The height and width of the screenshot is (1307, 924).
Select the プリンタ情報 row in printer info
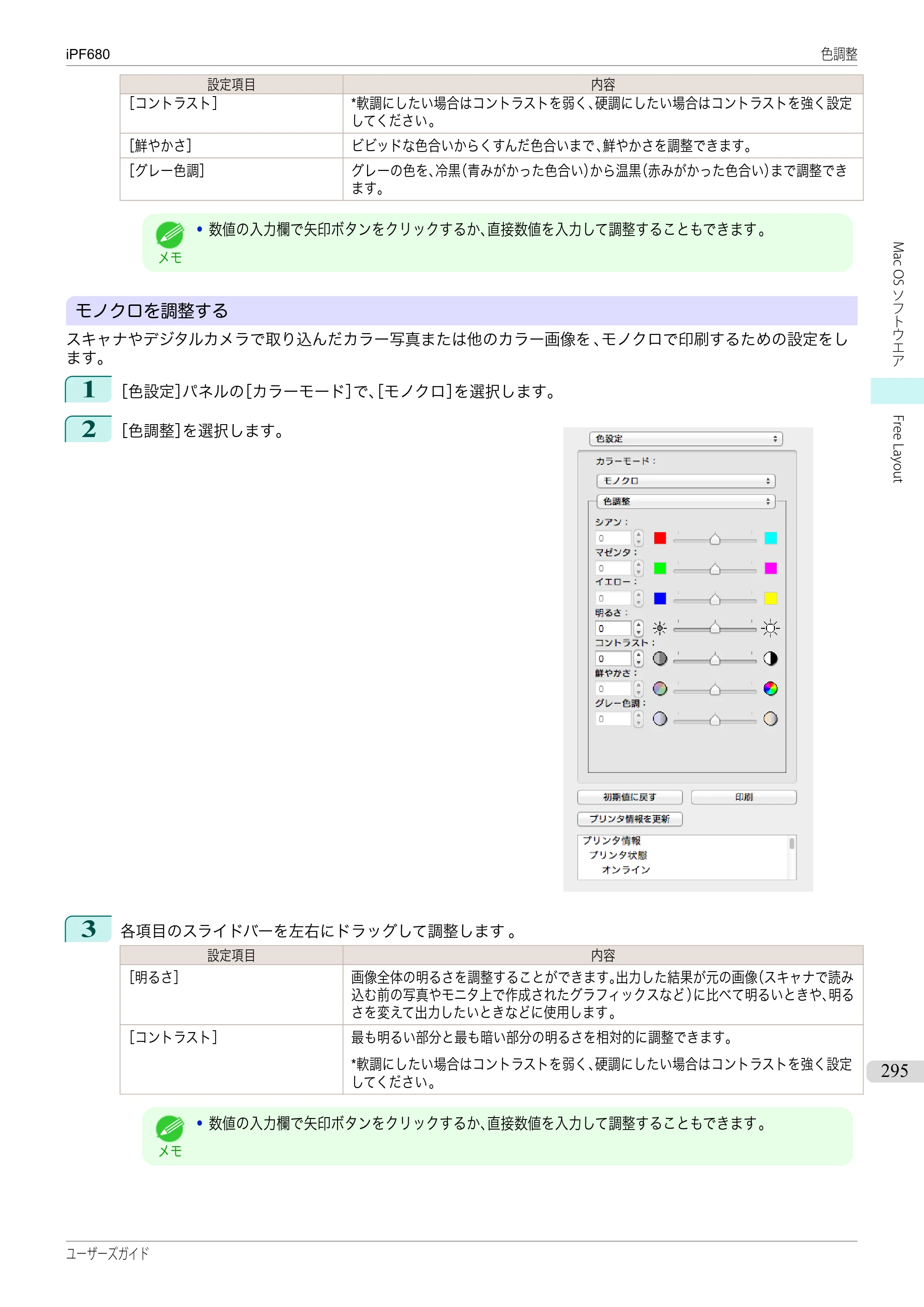click(x=612, y=841)
